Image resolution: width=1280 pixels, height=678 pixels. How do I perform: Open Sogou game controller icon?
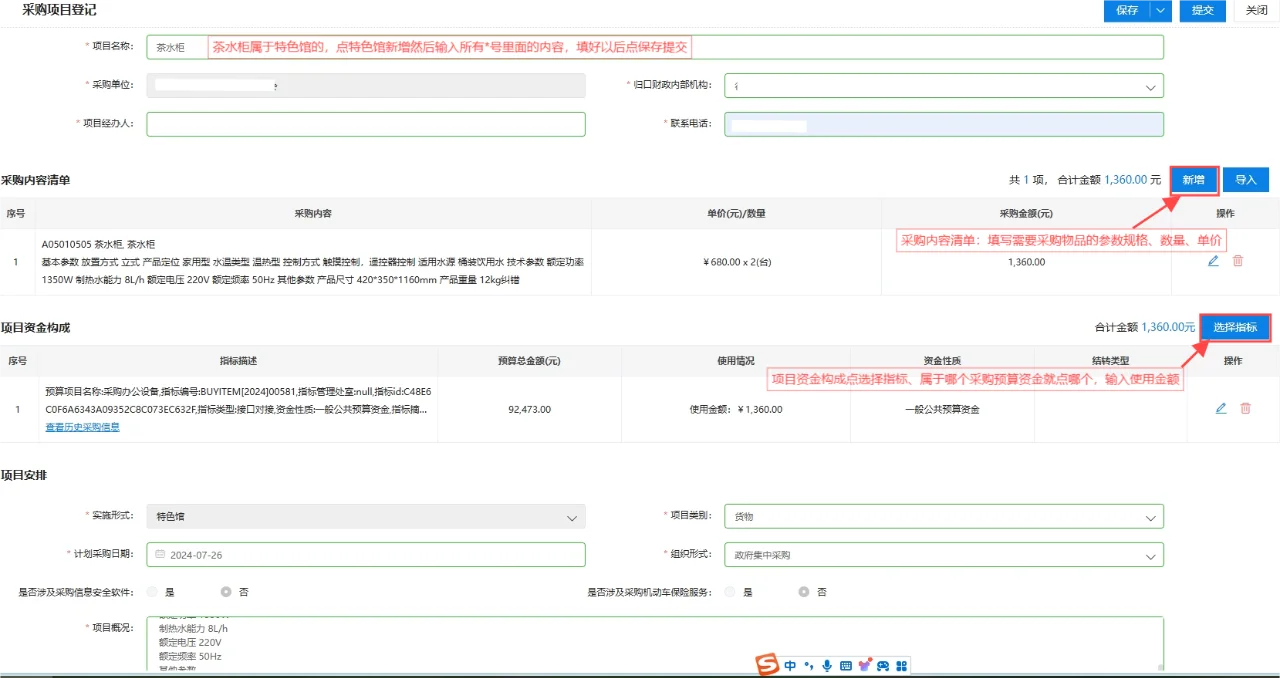click(x=883, y=666)
